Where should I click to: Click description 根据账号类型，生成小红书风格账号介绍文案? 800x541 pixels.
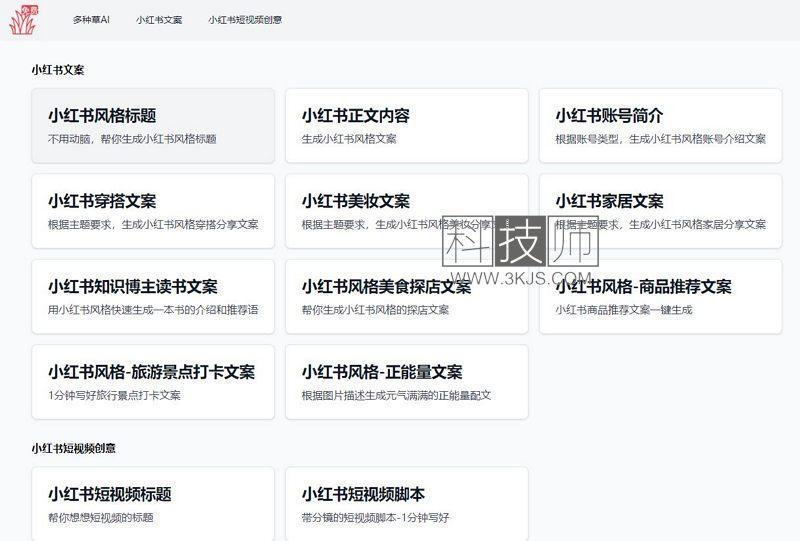pos(660,139)
